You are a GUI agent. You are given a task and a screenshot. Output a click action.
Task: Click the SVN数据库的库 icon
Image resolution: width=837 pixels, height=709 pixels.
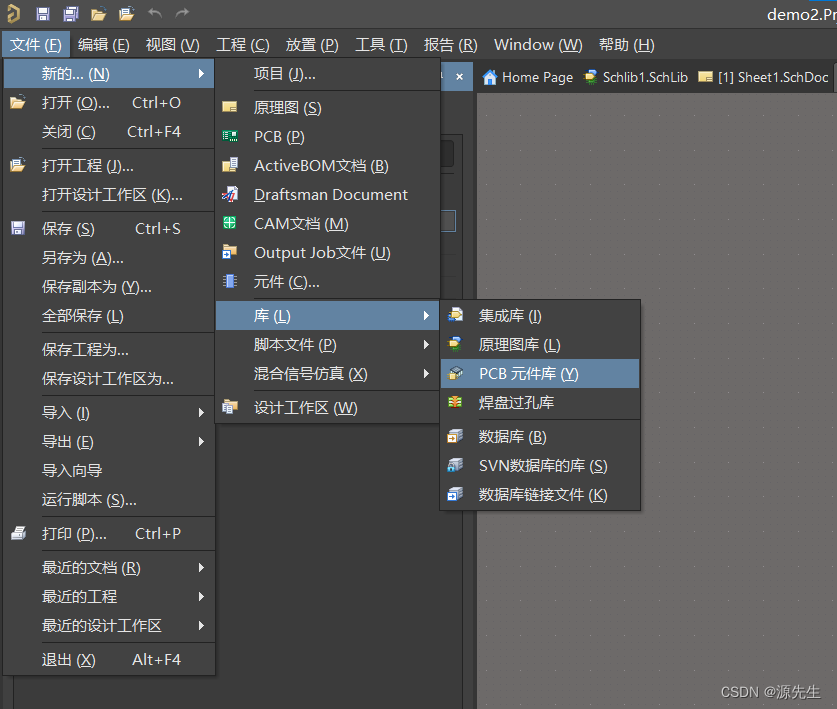point(455,465)
